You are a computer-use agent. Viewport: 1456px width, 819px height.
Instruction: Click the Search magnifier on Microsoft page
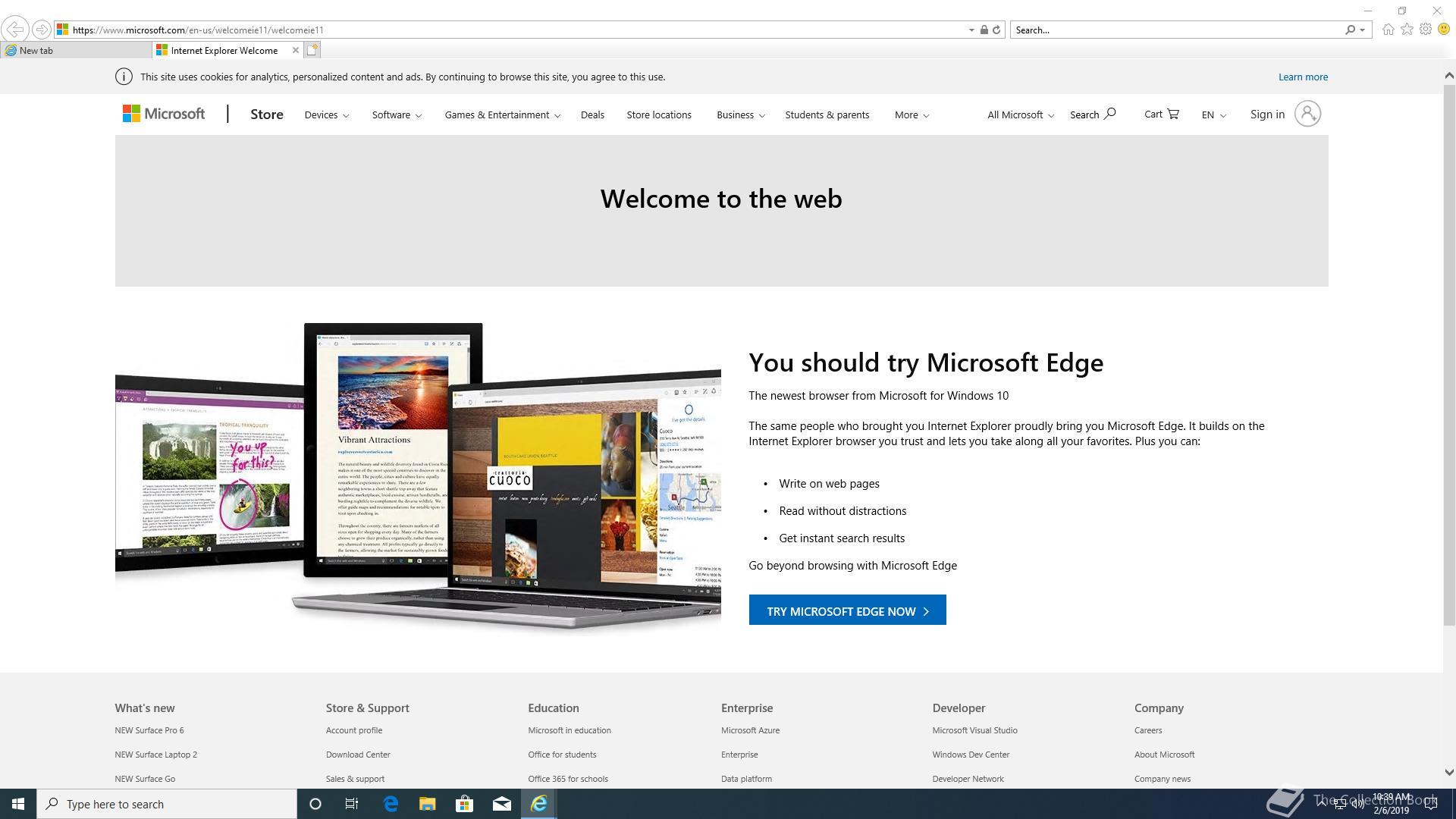pyautogui.click(x=1109, y=115)
